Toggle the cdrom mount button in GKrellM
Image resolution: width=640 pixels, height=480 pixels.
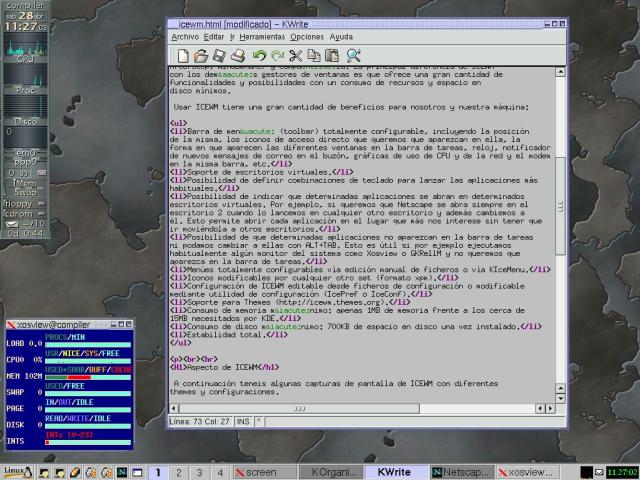click(x=41, y=213)
